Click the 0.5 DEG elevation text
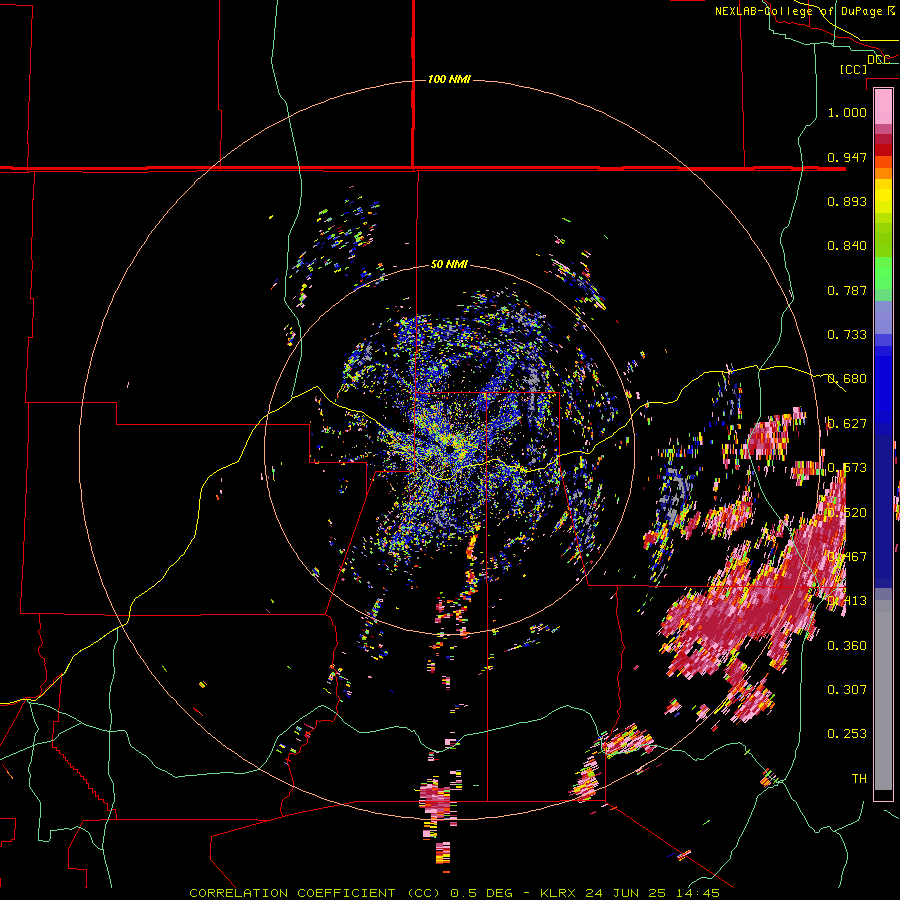This screenshot has height=900, width=900. tap(482, 893)
